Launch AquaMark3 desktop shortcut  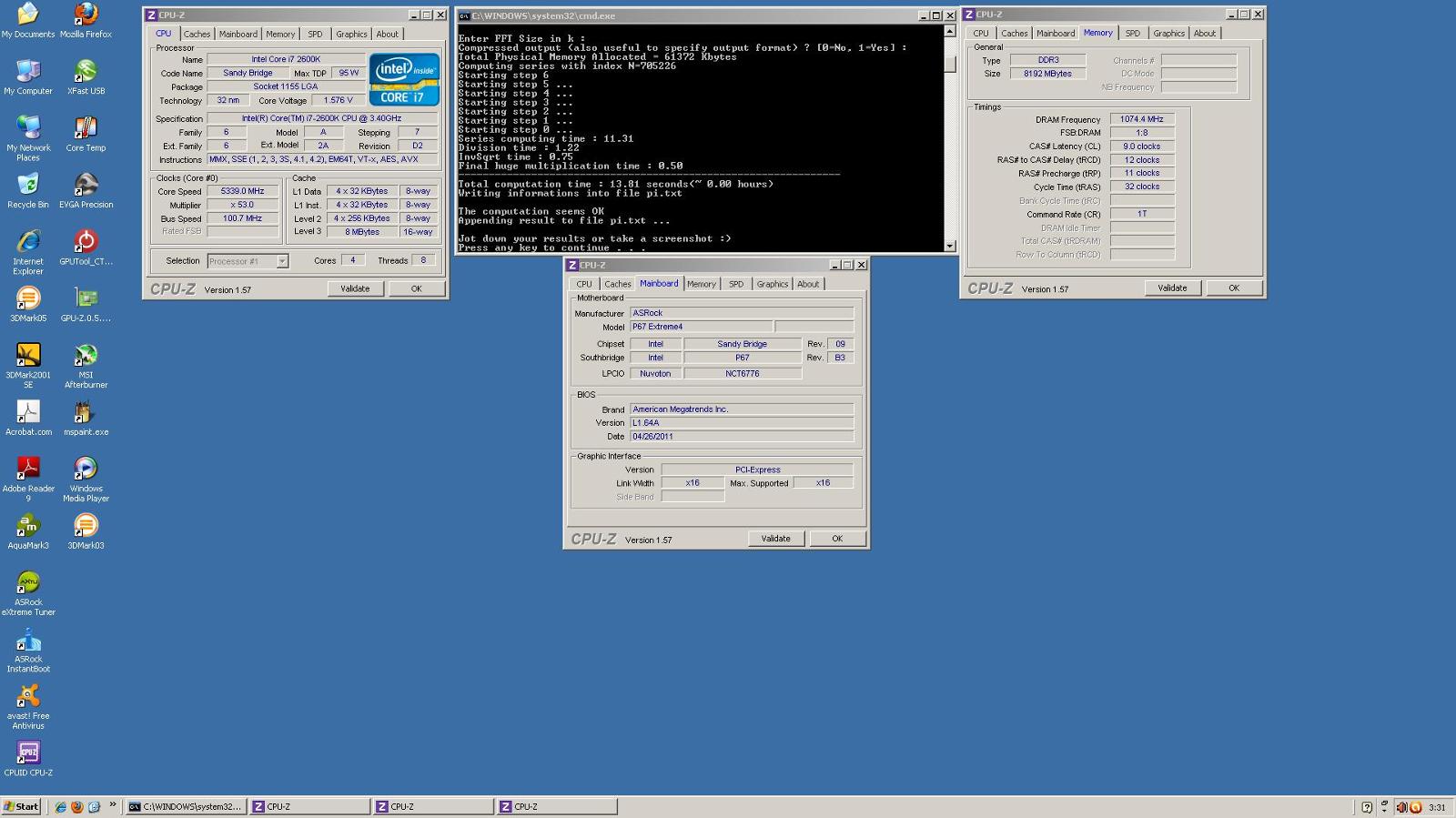click(x=27, y=532)
